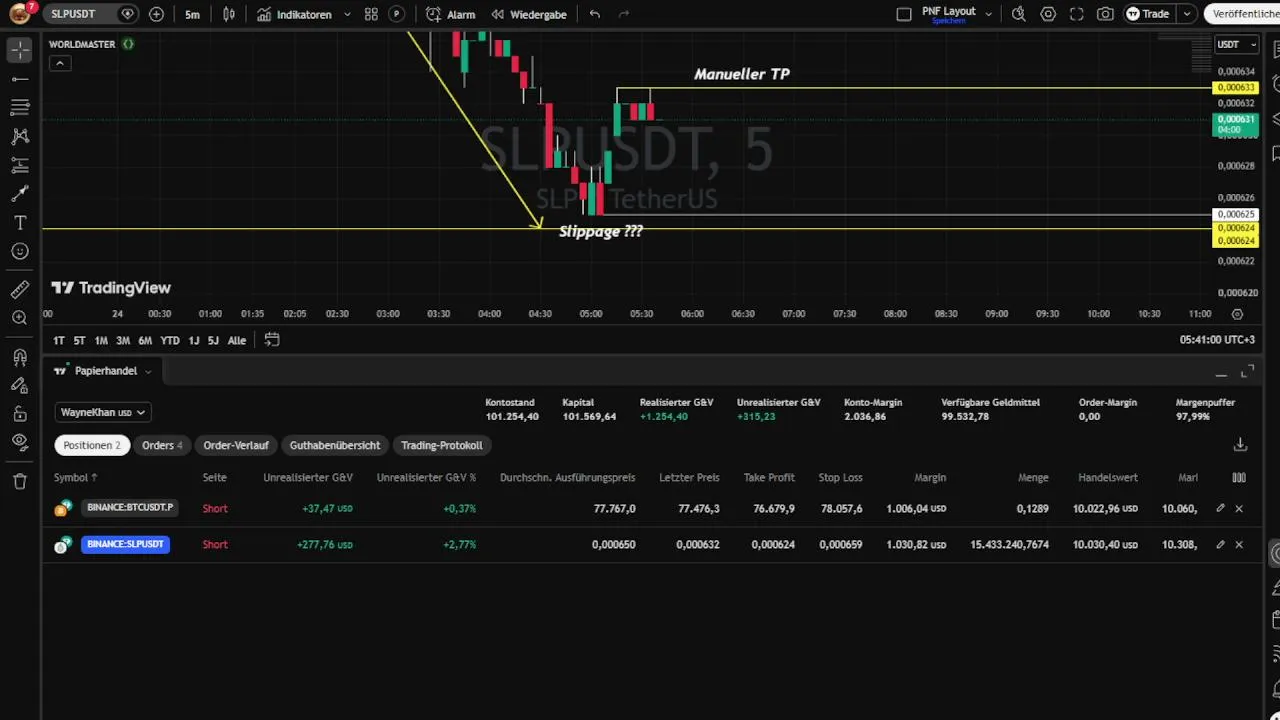Export trading data with the download icon
The height and width of the screenshot is (720, 1280).
(x=1240, y=444)
